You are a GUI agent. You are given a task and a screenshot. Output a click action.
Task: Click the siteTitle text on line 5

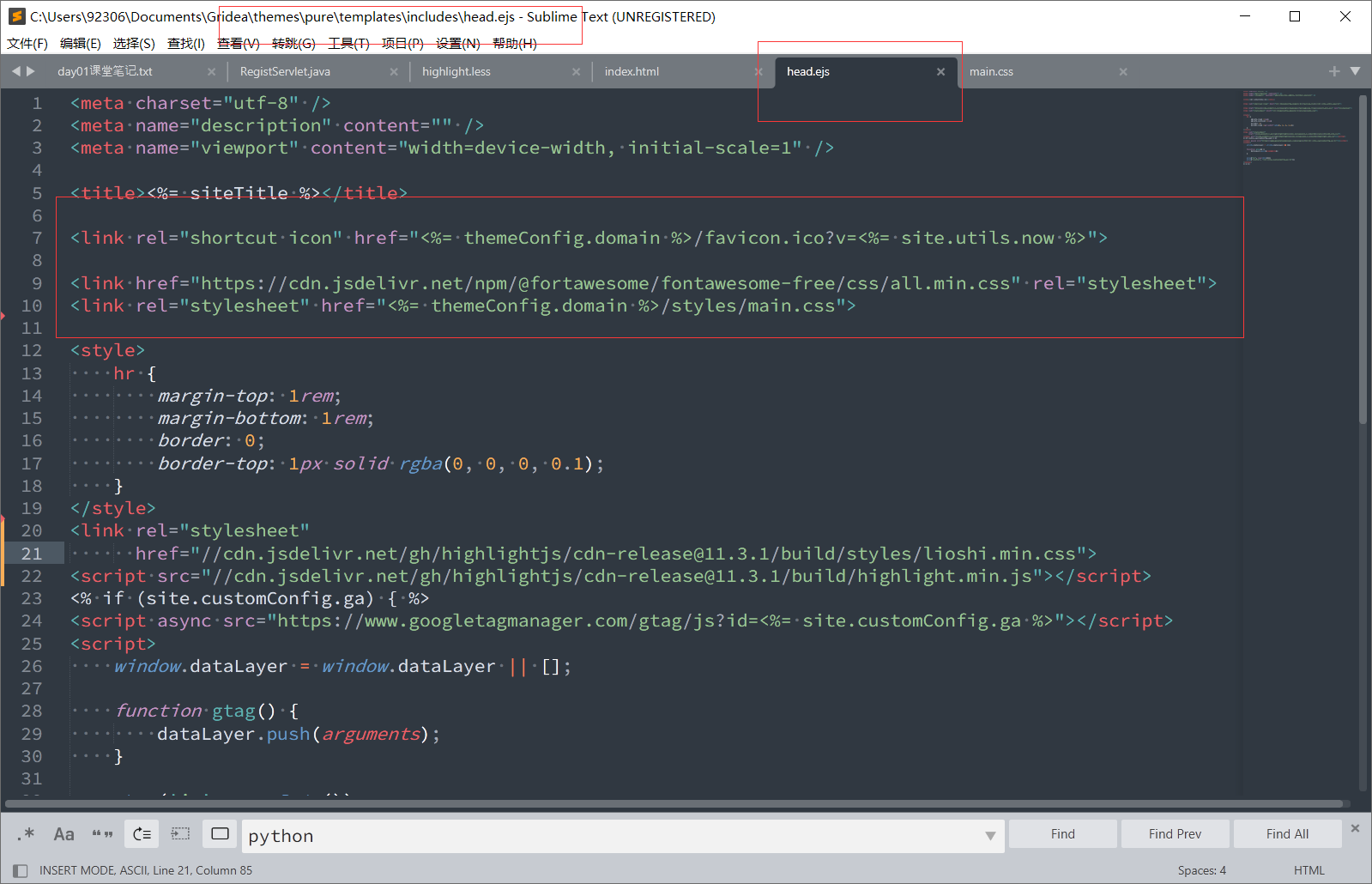point(239,193)
